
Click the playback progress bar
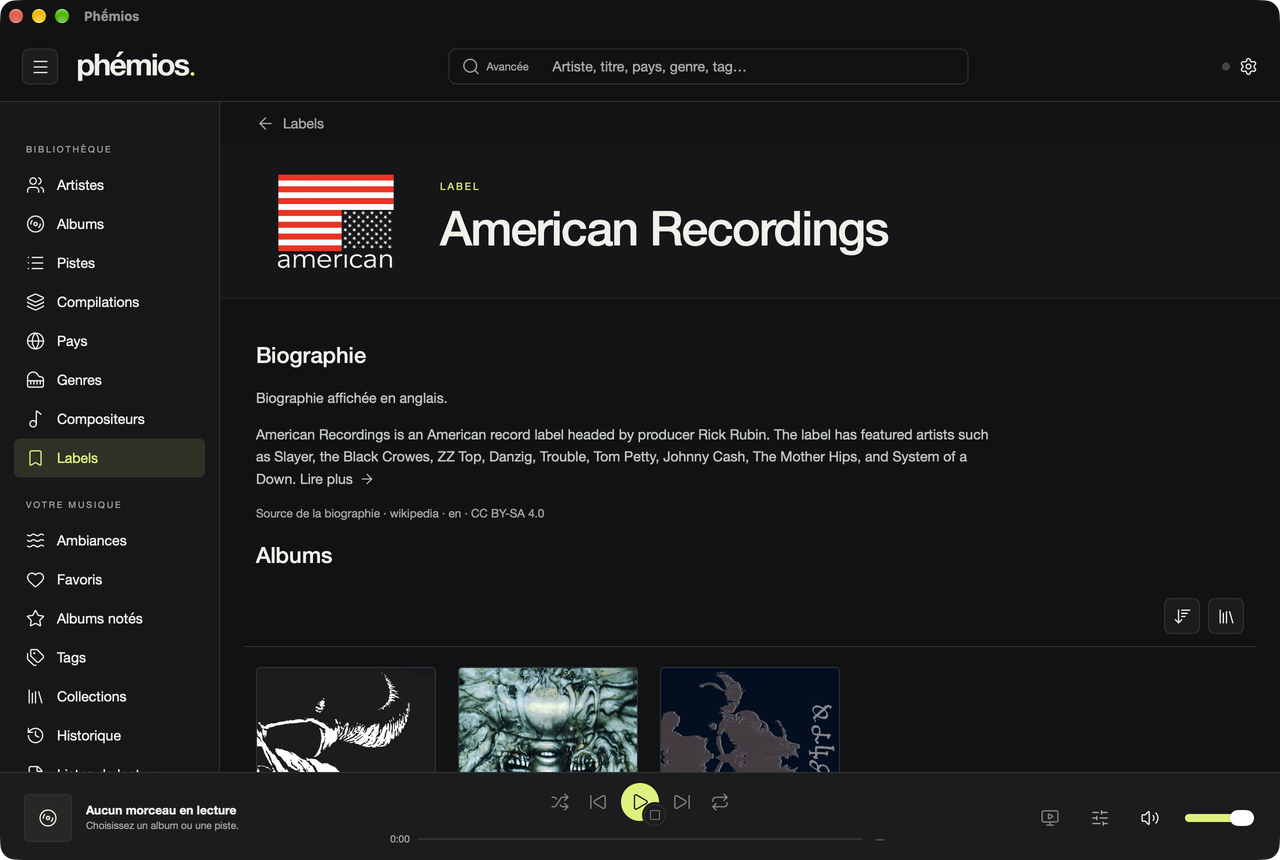[x=640, y=839]
